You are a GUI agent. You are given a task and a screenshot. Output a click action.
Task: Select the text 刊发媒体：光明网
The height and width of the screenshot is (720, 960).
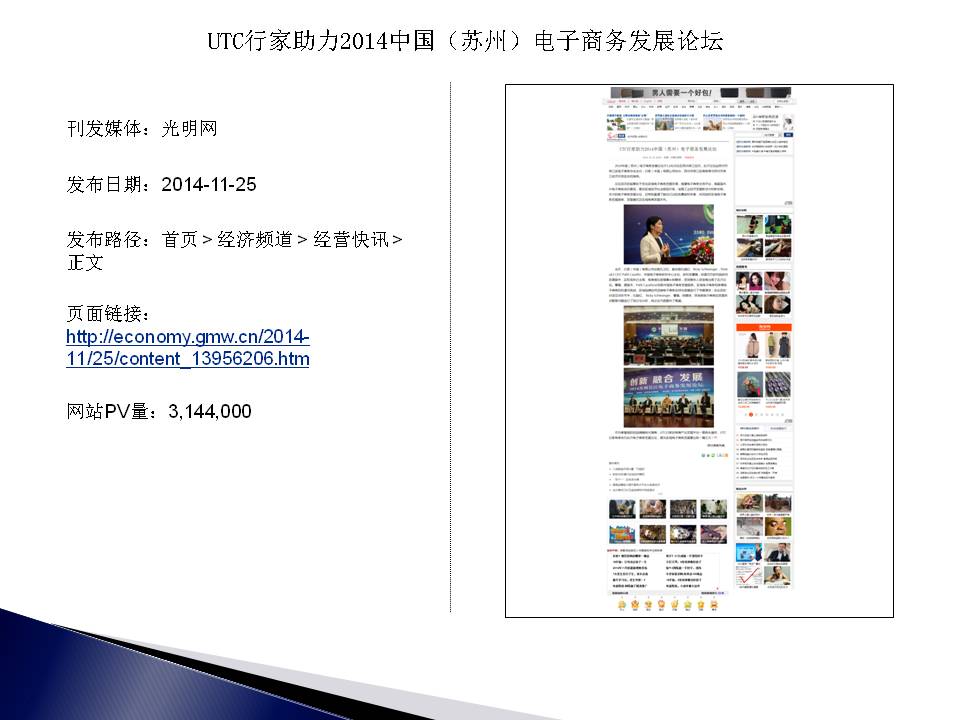[x=142, y=129]
